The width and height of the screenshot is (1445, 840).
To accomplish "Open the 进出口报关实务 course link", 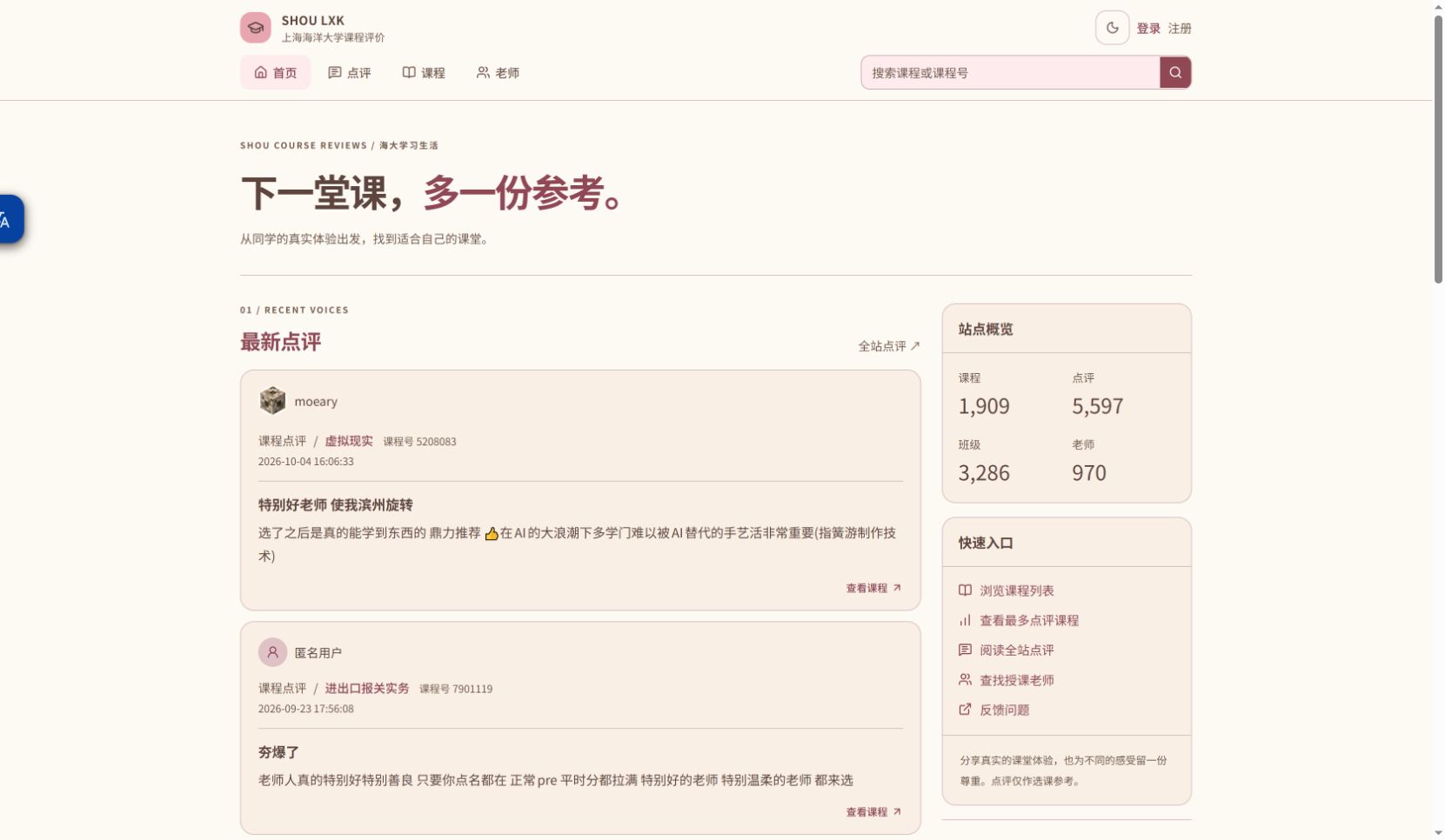I will coord(367,688).
